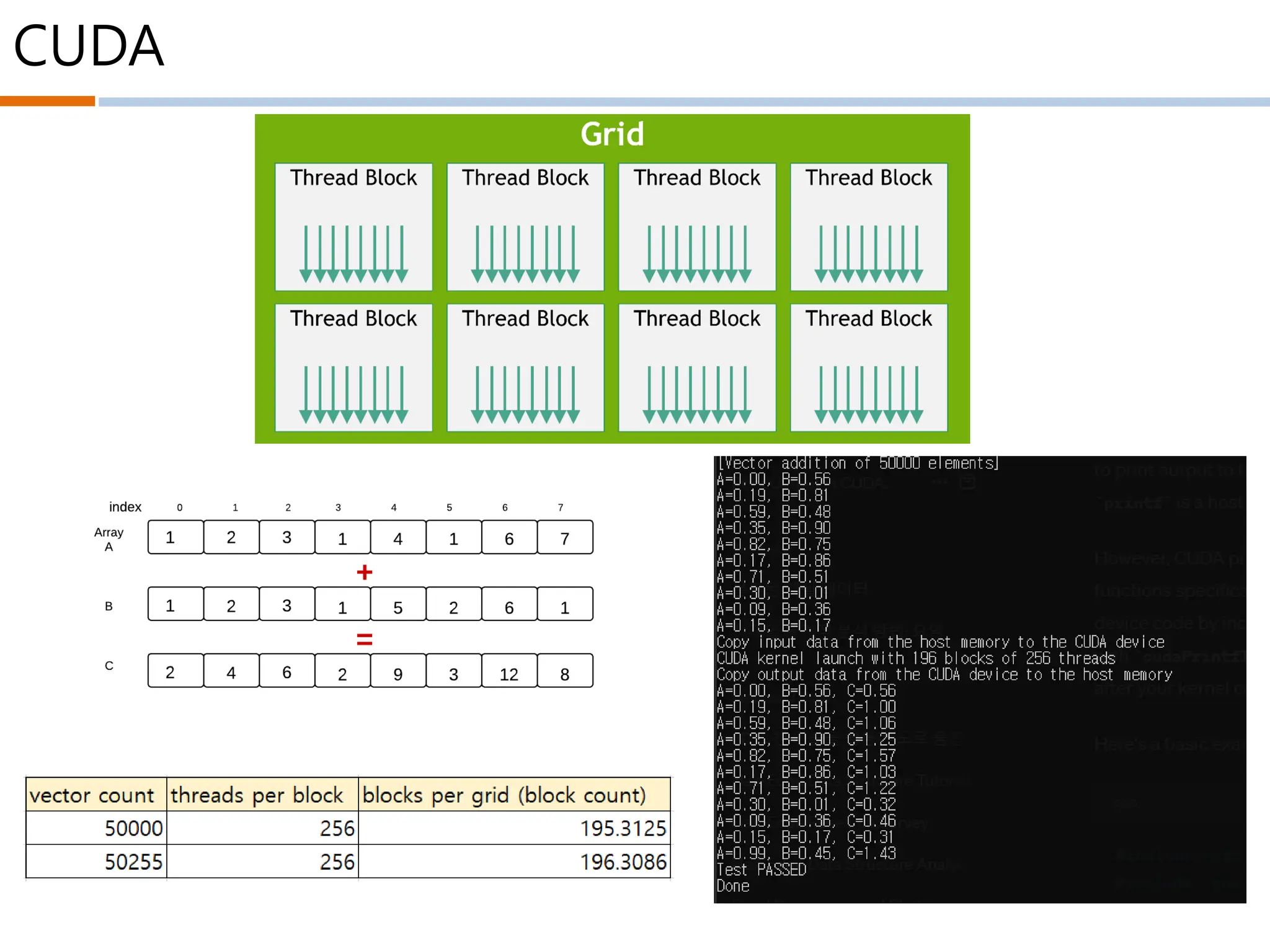Viewport: 1270px width, 952px height.
Task: Click the orange accent bar under title
Action: point(47,101)
